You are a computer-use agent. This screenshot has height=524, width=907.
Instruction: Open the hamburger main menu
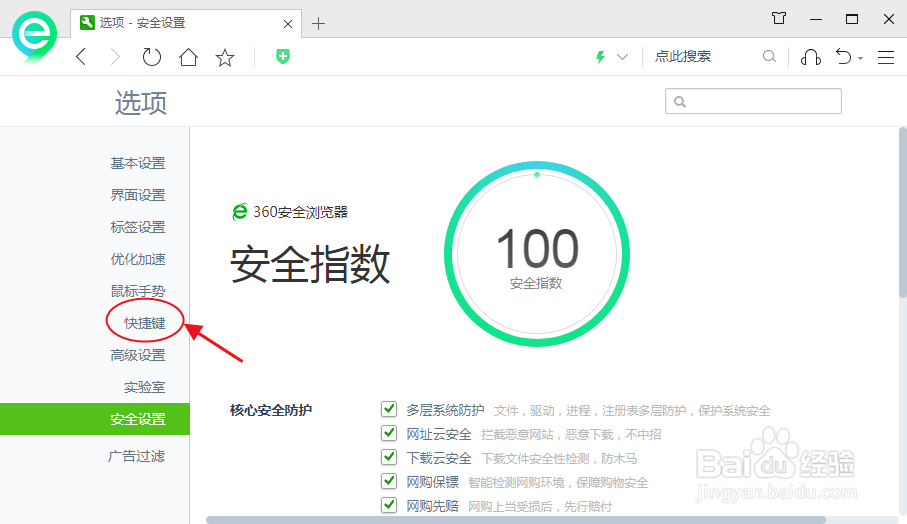pyautogui.click(x=886, y=57)
